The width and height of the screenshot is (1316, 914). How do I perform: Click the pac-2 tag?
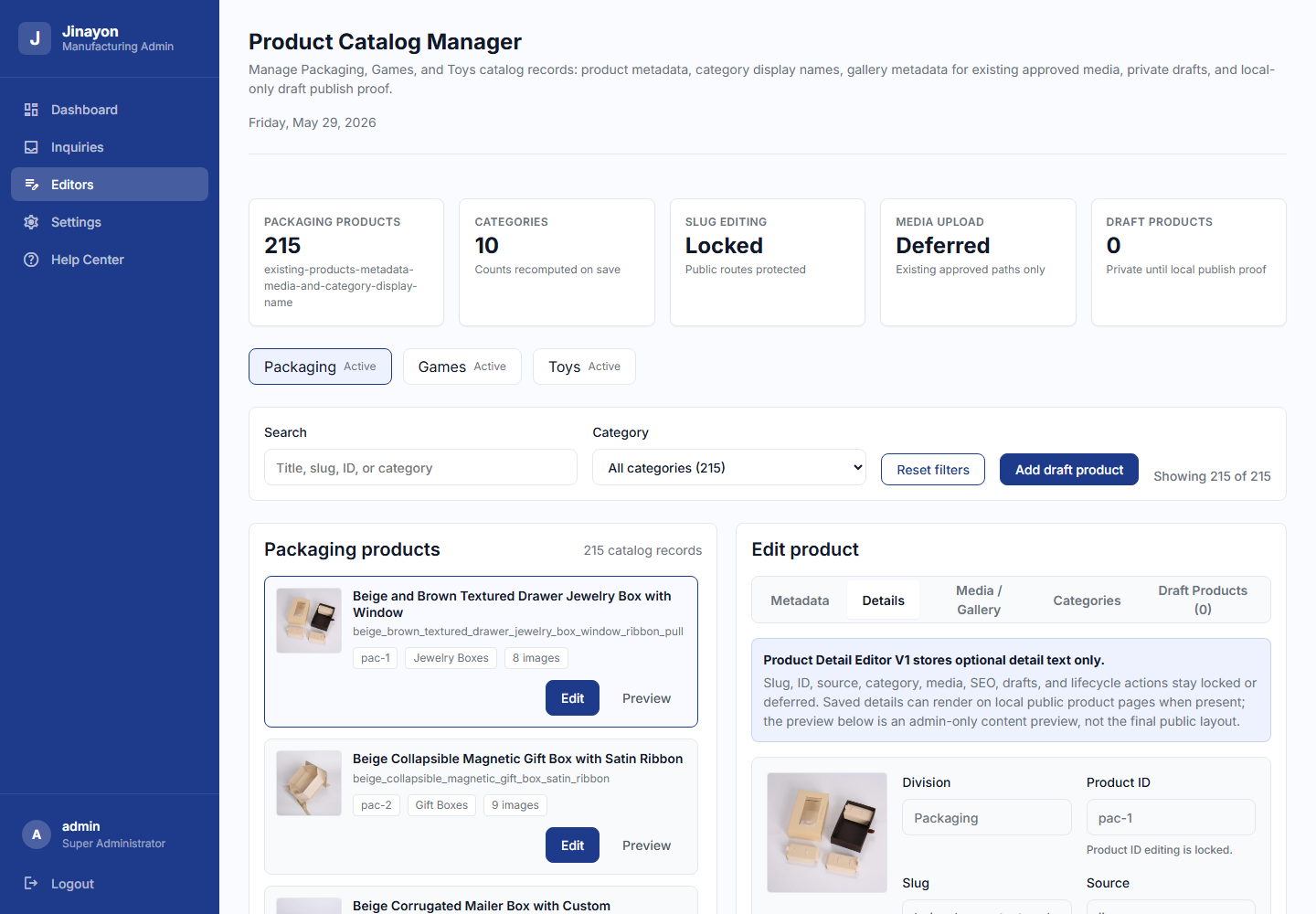click(377, 805)
